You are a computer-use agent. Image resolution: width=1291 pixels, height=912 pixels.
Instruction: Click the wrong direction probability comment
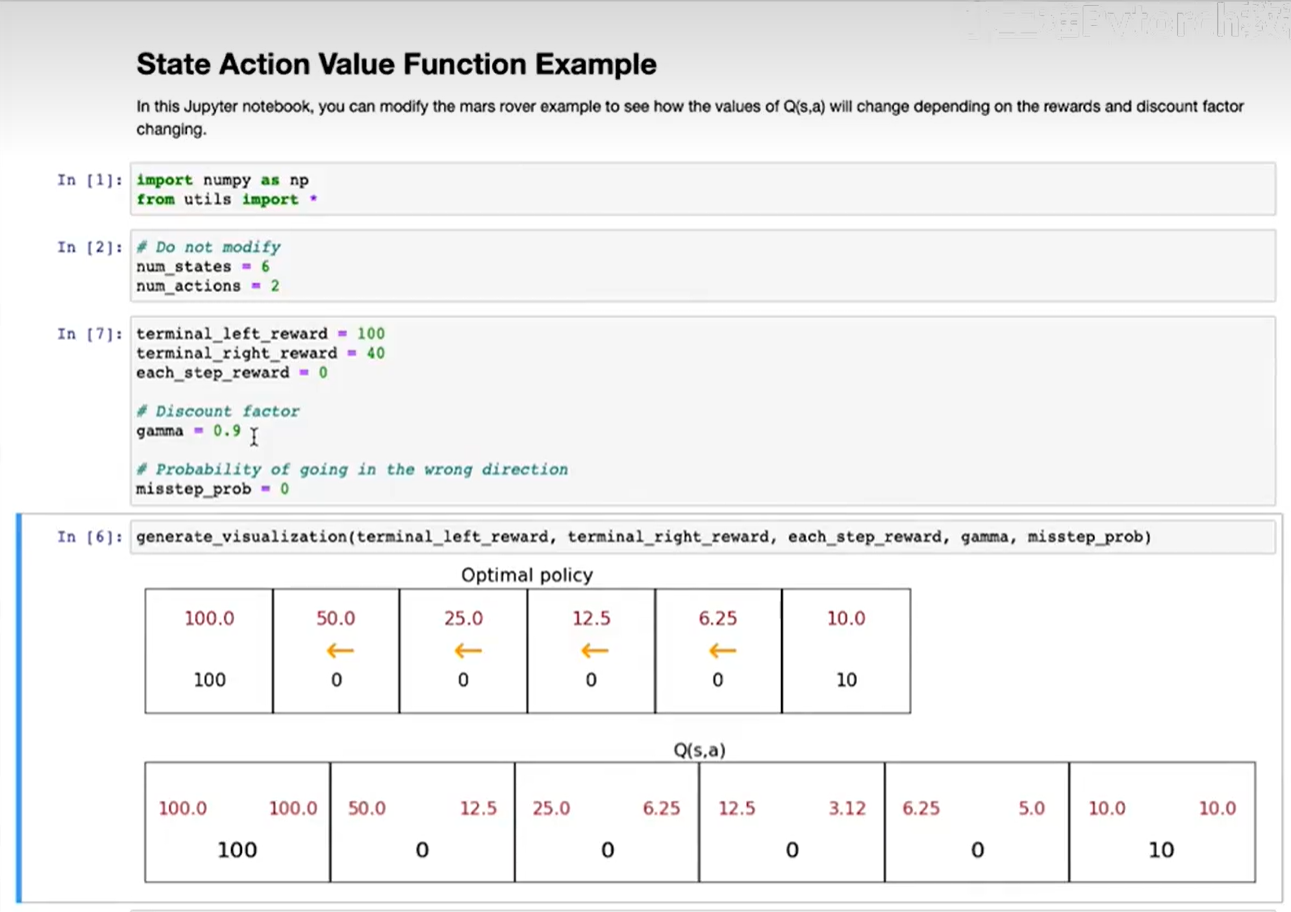[352, 469]
